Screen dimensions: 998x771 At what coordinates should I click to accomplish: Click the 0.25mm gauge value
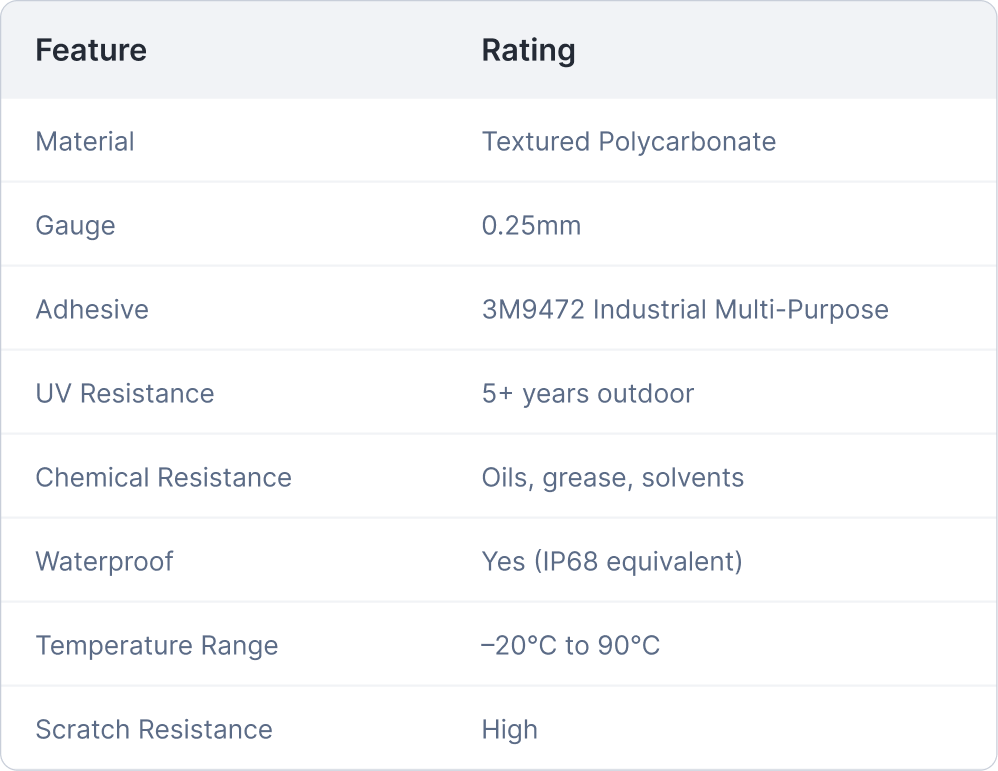(531, 225)
